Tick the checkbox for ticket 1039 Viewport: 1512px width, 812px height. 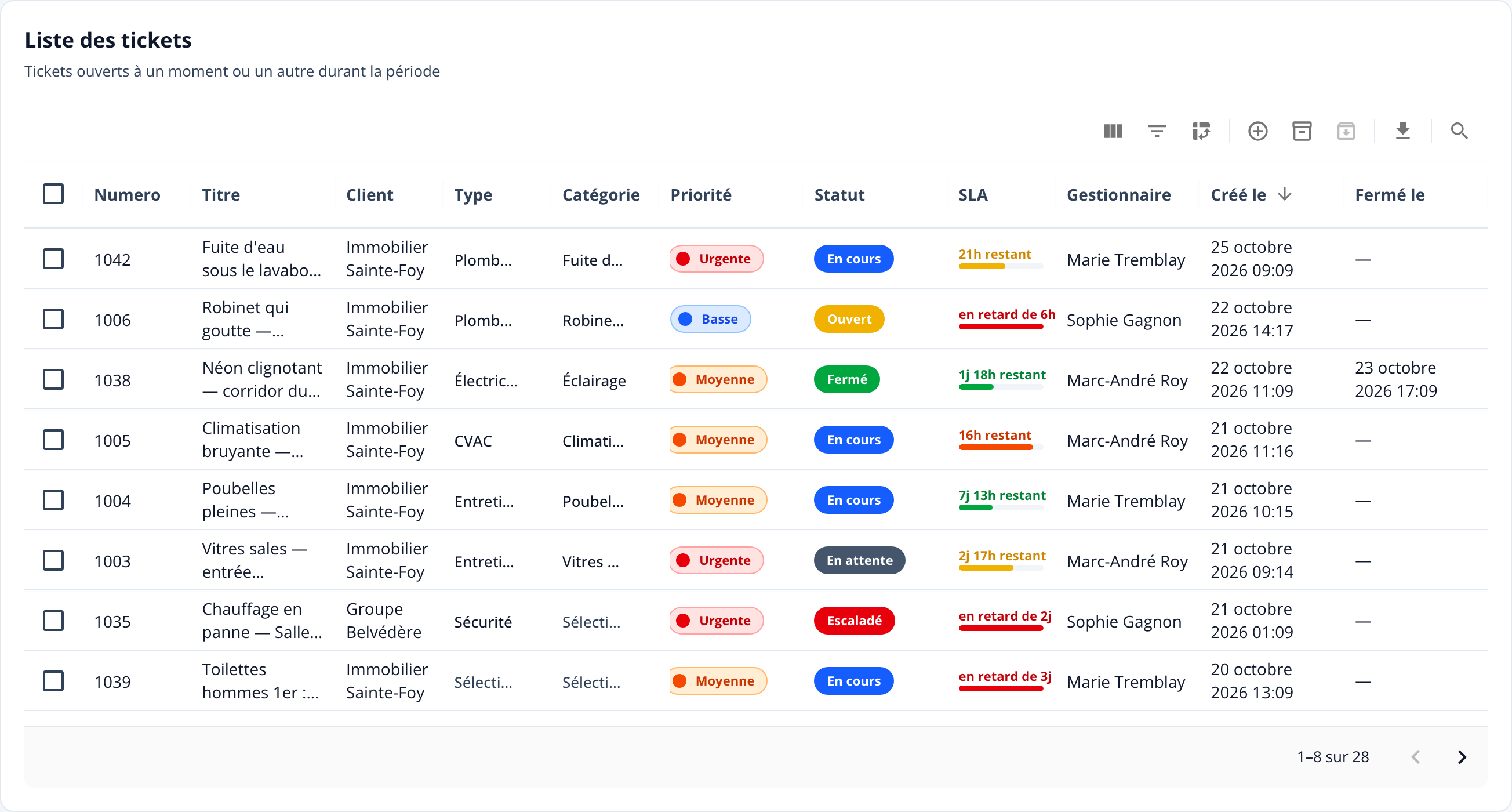point(53,681)
